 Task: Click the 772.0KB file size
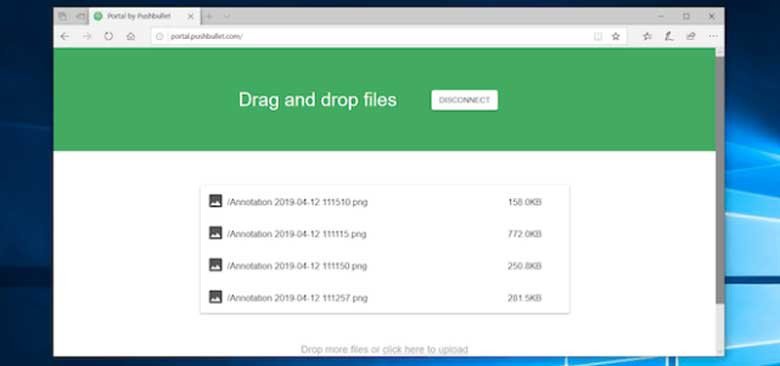524,234
